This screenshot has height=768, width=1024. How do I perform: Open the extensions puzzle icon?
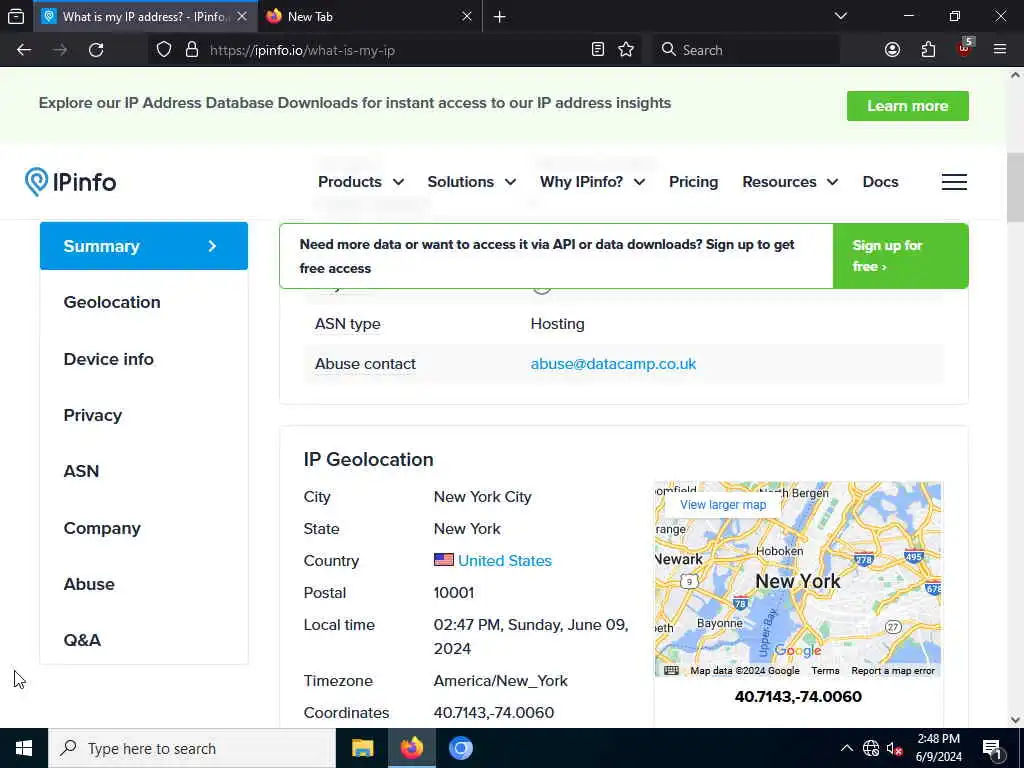click(928, 50)
